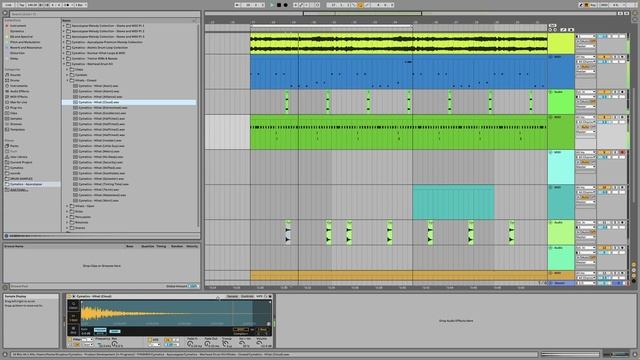The image size is (640, 360).
Task: Start playback with the Play button
Action: click(x=272, y=5)
